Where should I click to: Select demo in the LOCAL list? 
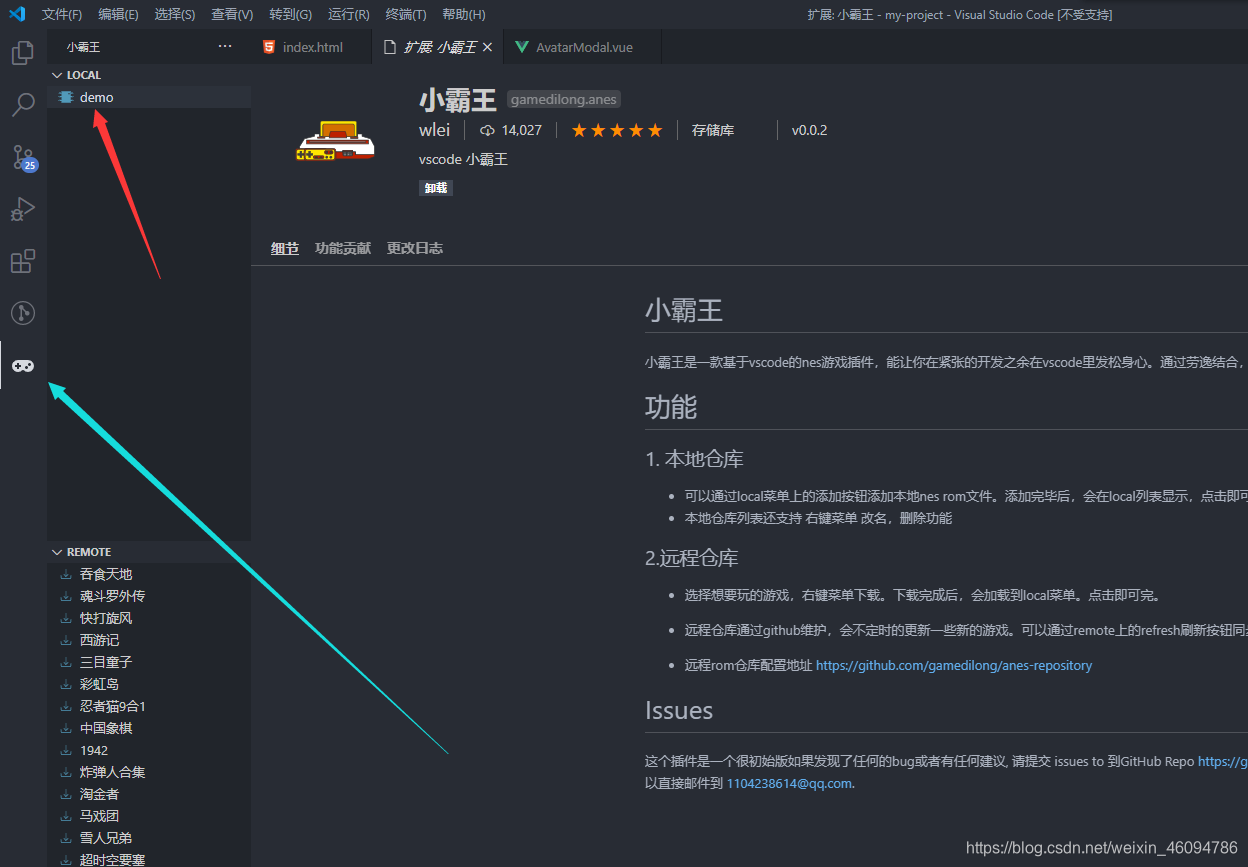pos(148,97)
